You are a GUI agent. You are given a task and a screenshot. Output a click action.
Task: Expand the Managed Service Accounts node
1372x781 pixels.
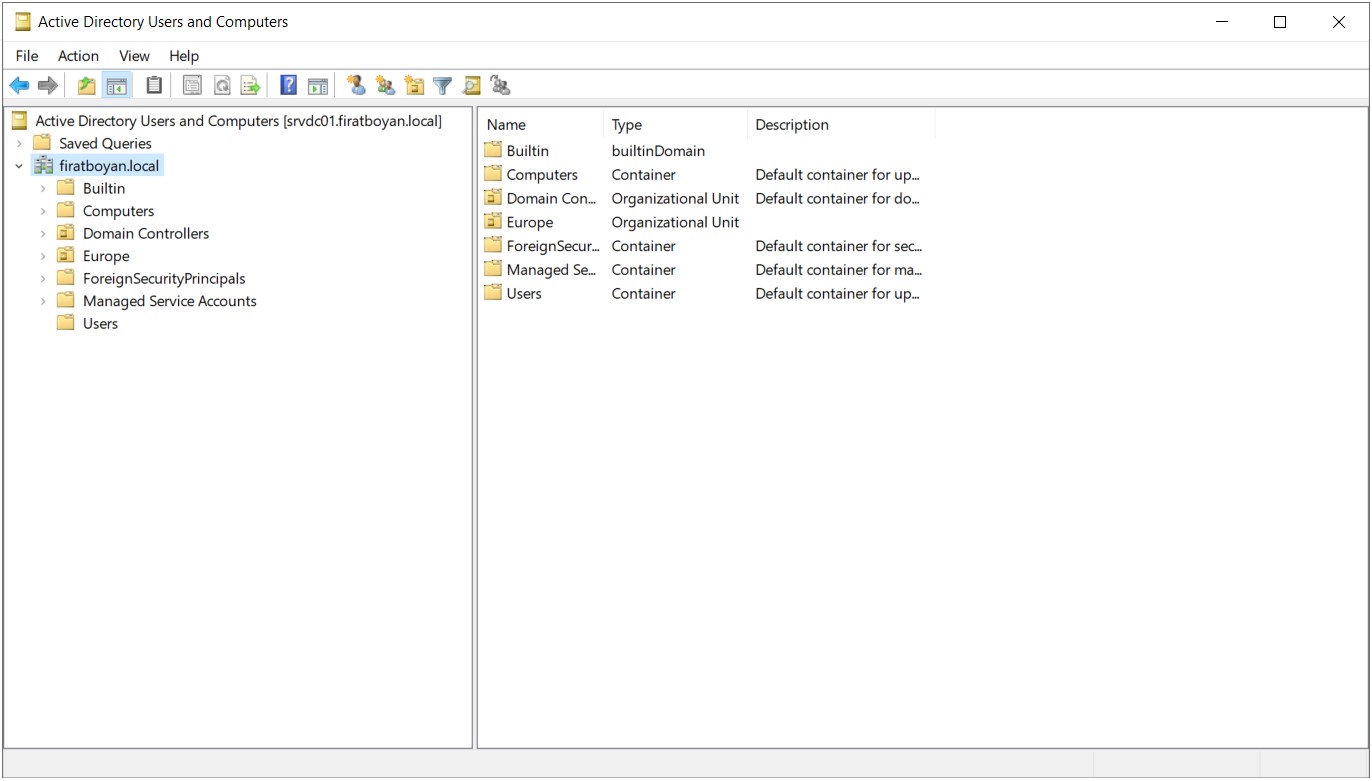point(43,301)
